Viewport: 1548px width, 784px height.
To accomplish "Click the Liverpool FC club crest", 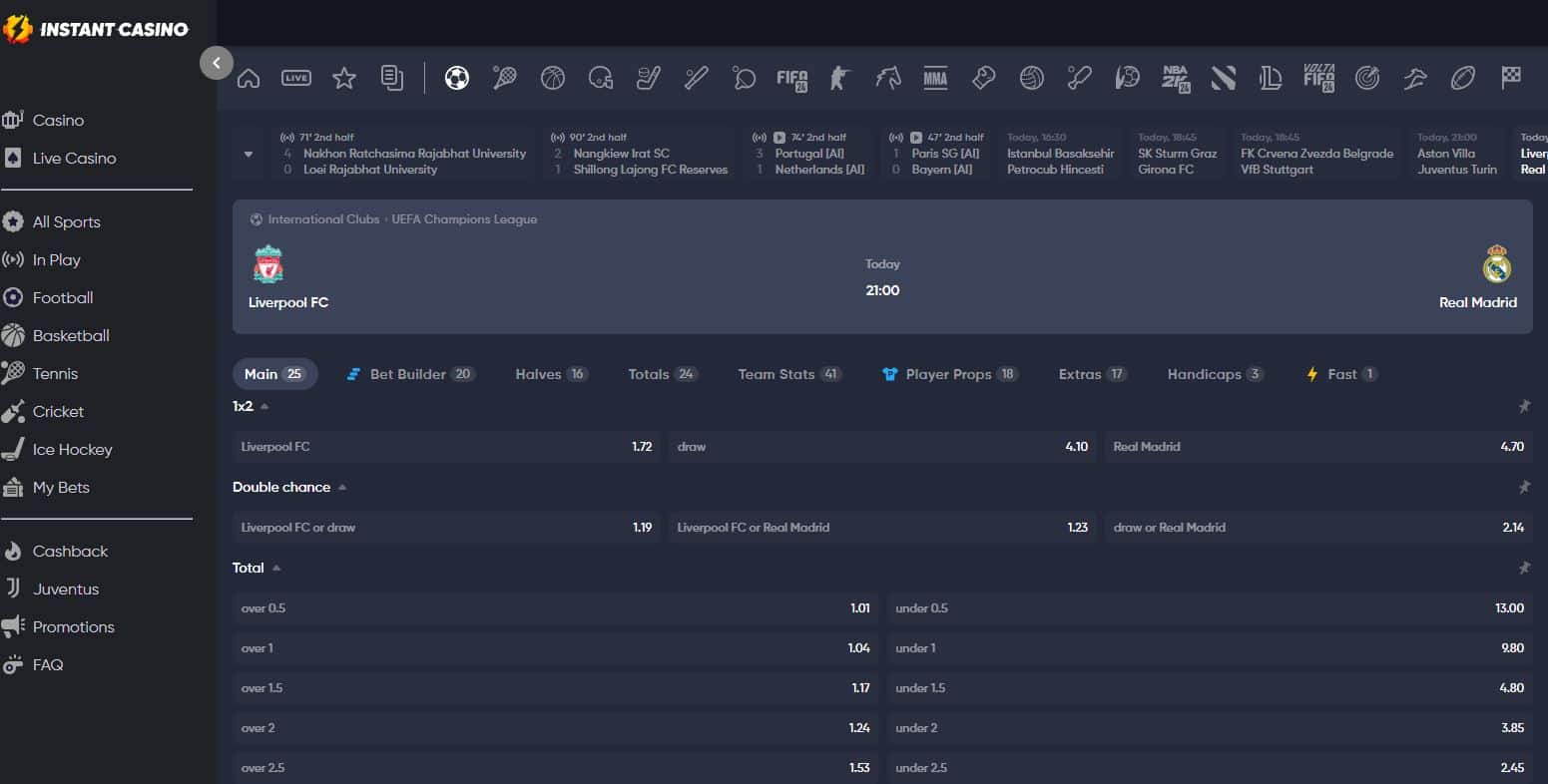I will pos(267,265).
